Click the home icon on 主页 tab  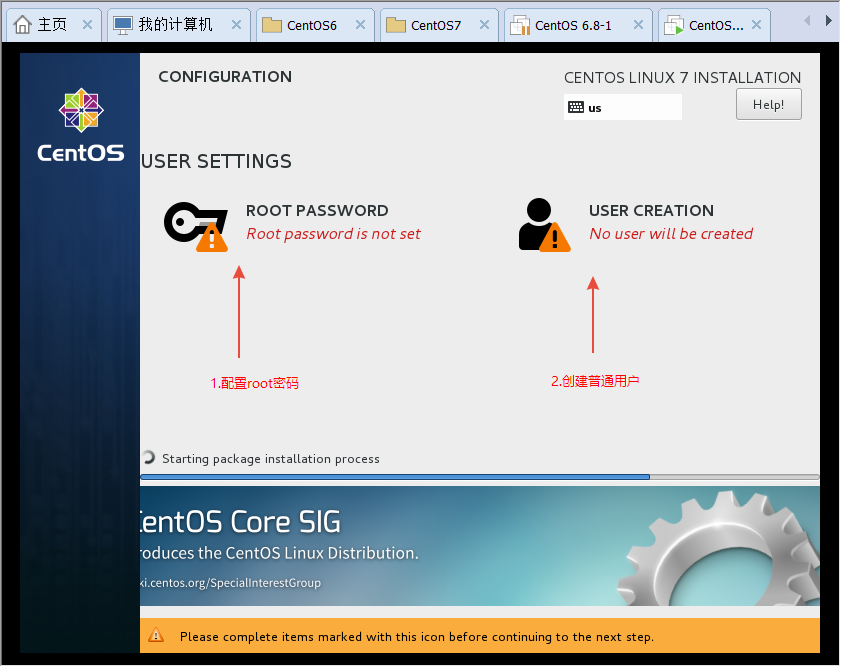(x=23, y=25)
